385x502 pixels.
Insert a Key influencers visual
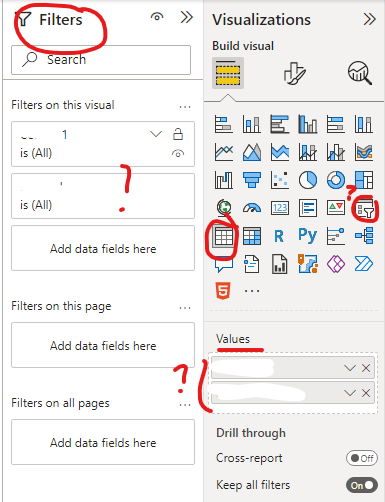click(336, 236)
